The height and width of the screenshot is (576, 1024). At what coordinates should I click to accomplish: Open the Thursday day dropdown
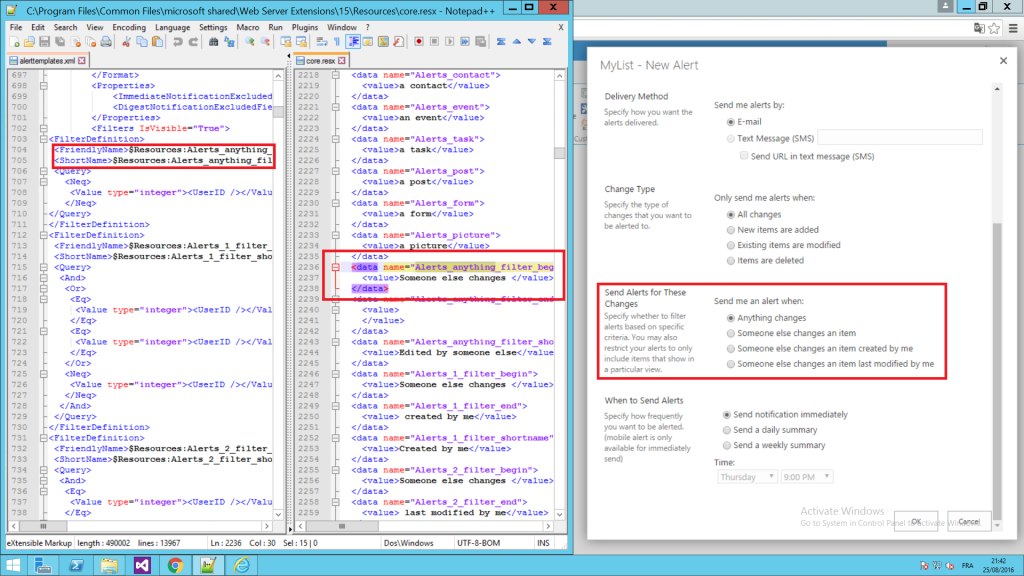coord(746,477)
